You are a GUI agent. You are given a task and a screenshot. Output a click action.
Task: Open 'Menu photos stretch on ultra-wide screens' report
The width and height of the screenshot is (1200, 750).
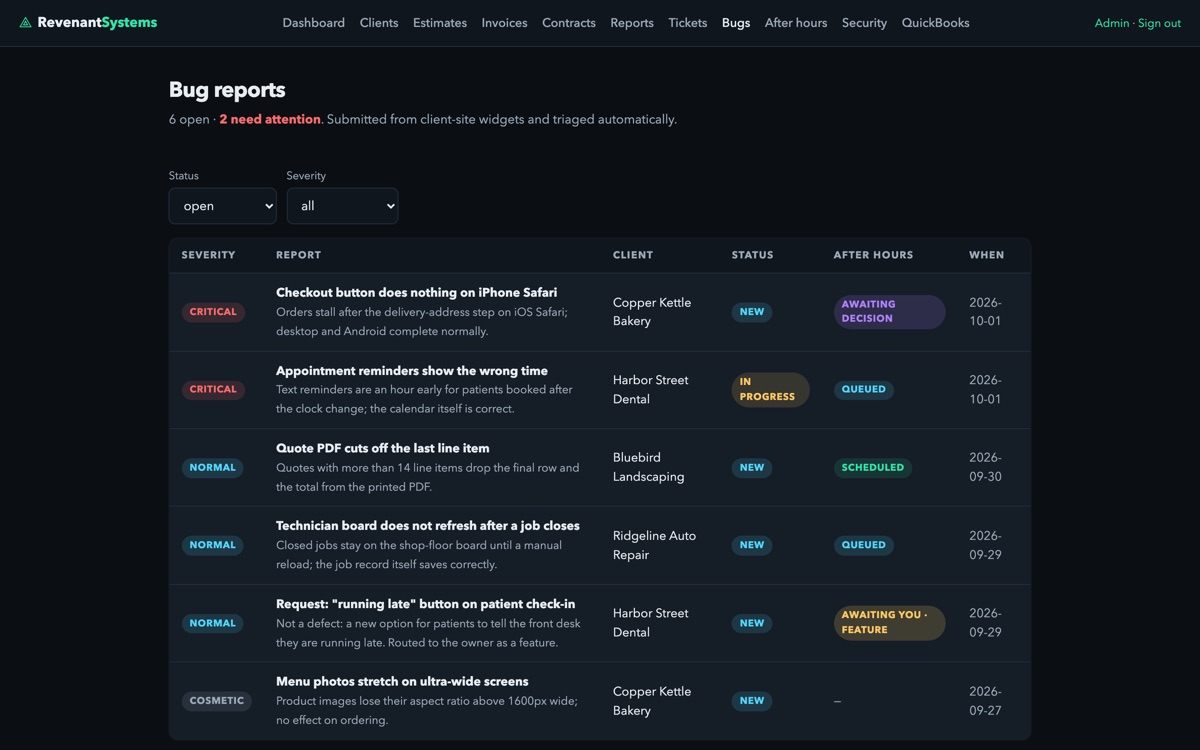click(x=402, y=681)
